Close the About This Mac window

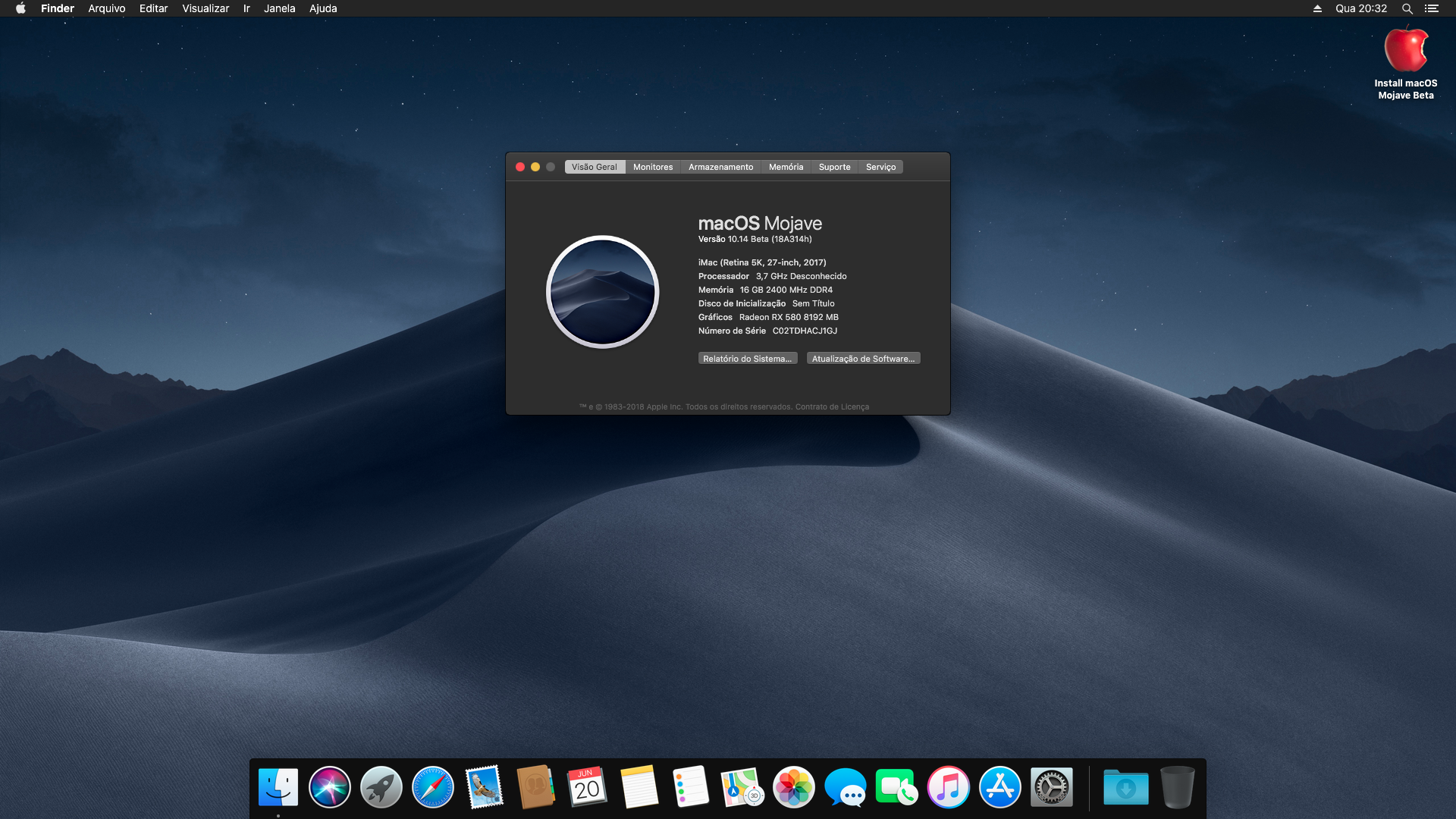click(520, 167)
